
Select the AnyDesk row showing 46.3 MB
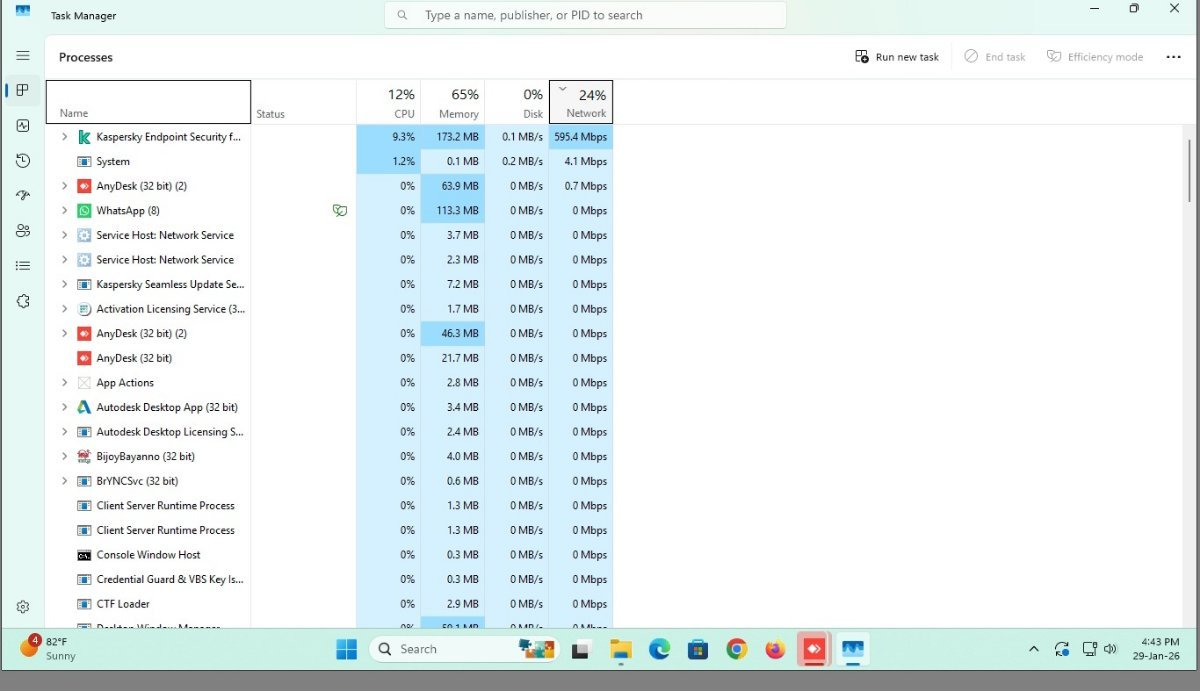330,334
